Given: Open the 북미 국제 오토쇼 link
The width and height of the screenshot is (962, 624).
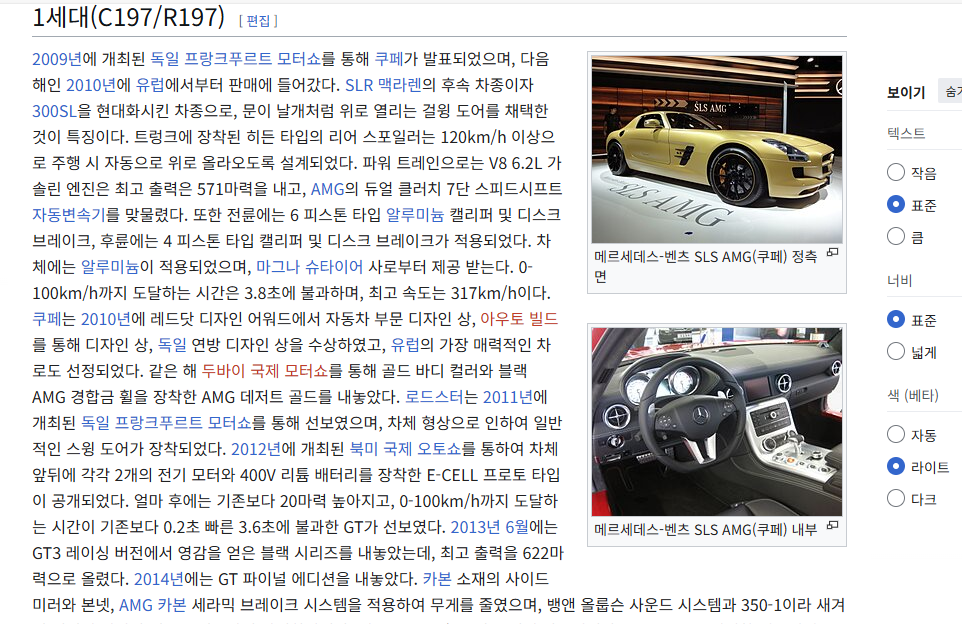Looking at the screenshot, I should click(x=405, y=449).
